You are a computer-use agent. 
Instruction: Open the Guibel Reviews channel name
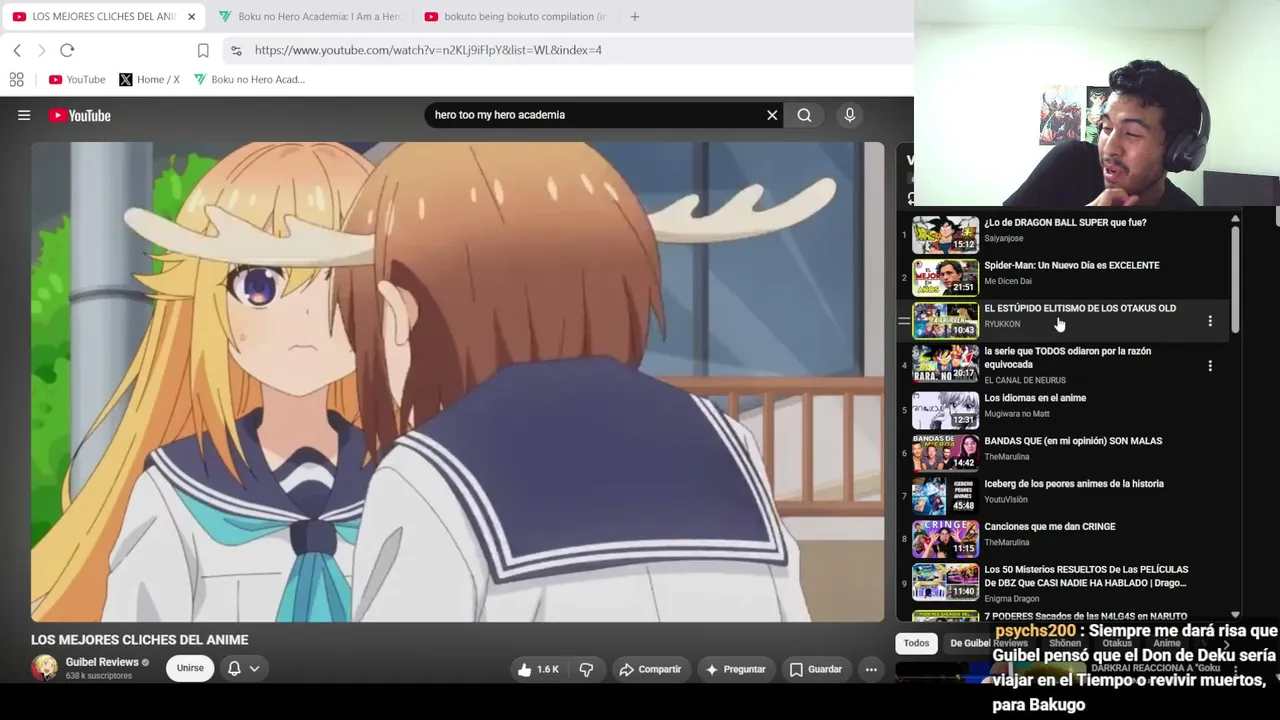coord(102,662)
